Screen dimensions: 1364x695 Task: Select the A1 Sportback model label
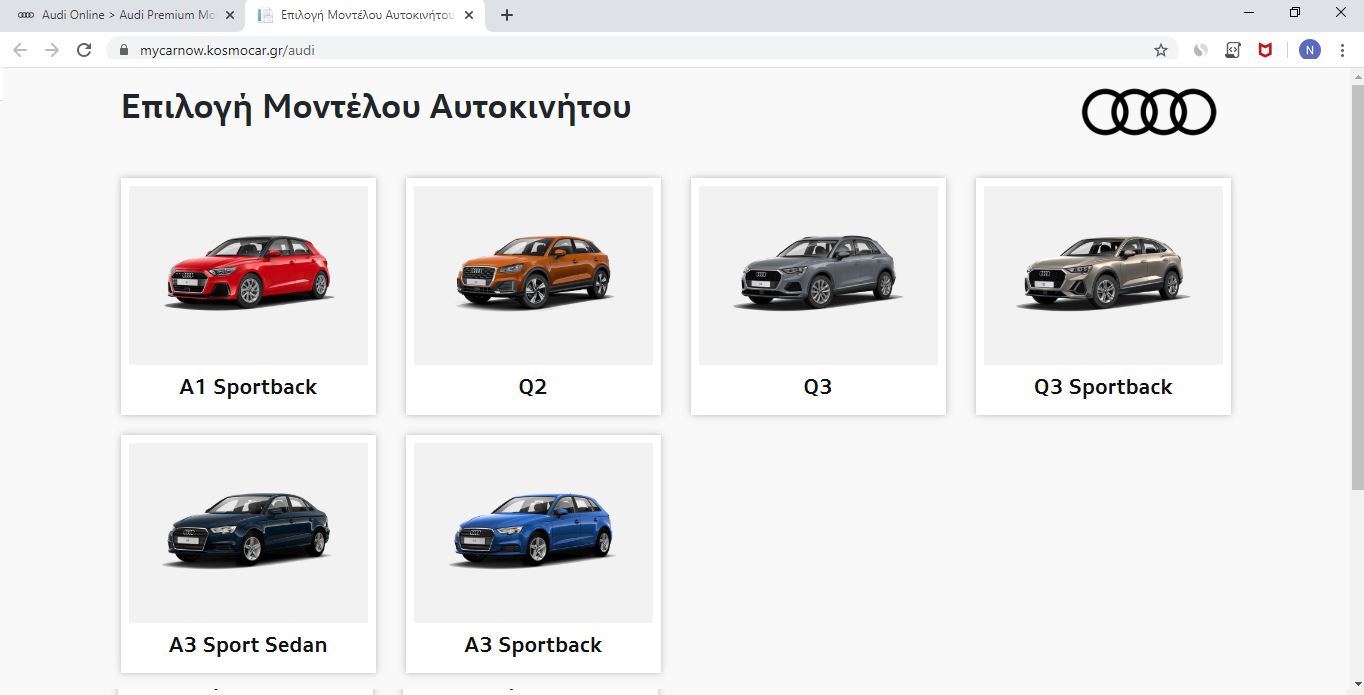pos(248,387)
